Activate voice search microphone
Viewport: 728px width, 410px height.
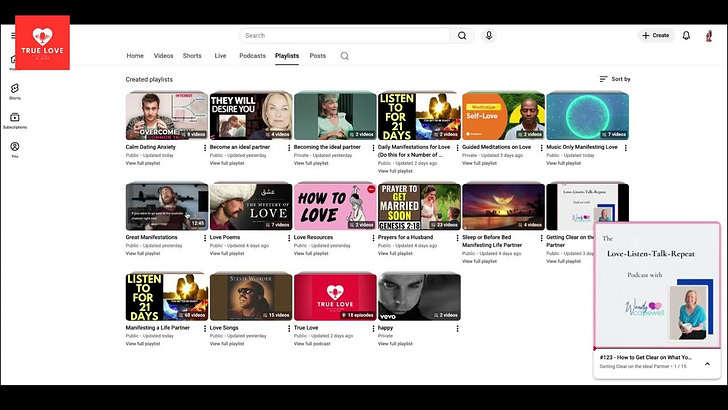coord(489,35)
